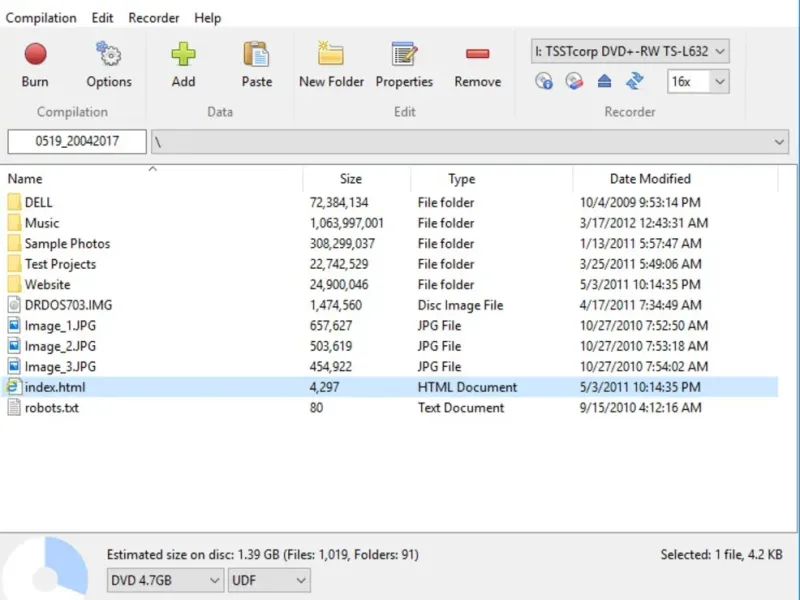Screen dimensions: 800x600
Task: Click date 10/4/2009 9:53:14 PM
Action: pos(640,203)
